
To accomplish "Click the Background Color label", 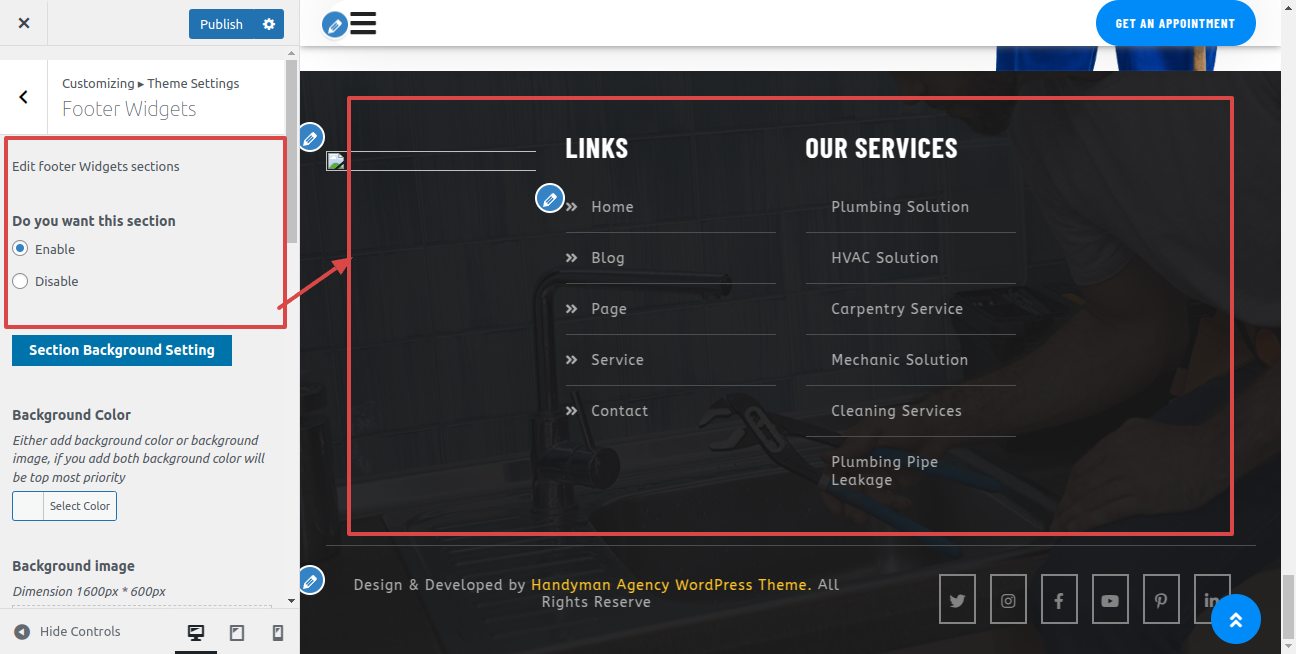I will pyautogui.click(x=72, y=415).
